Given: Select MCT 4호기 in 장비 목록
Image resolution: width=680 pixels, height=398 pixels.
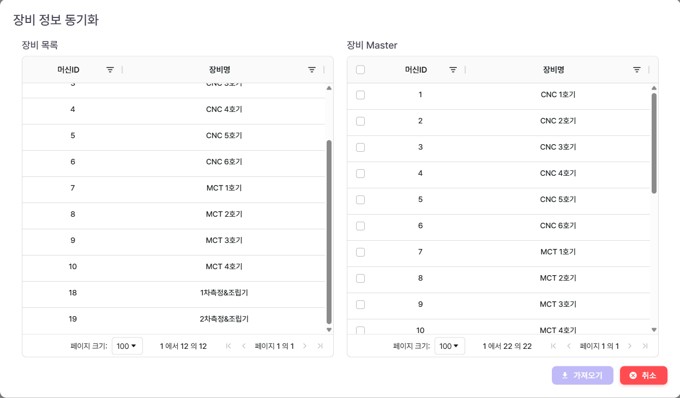Looking at the screenshot, I should tap(173, 267).
